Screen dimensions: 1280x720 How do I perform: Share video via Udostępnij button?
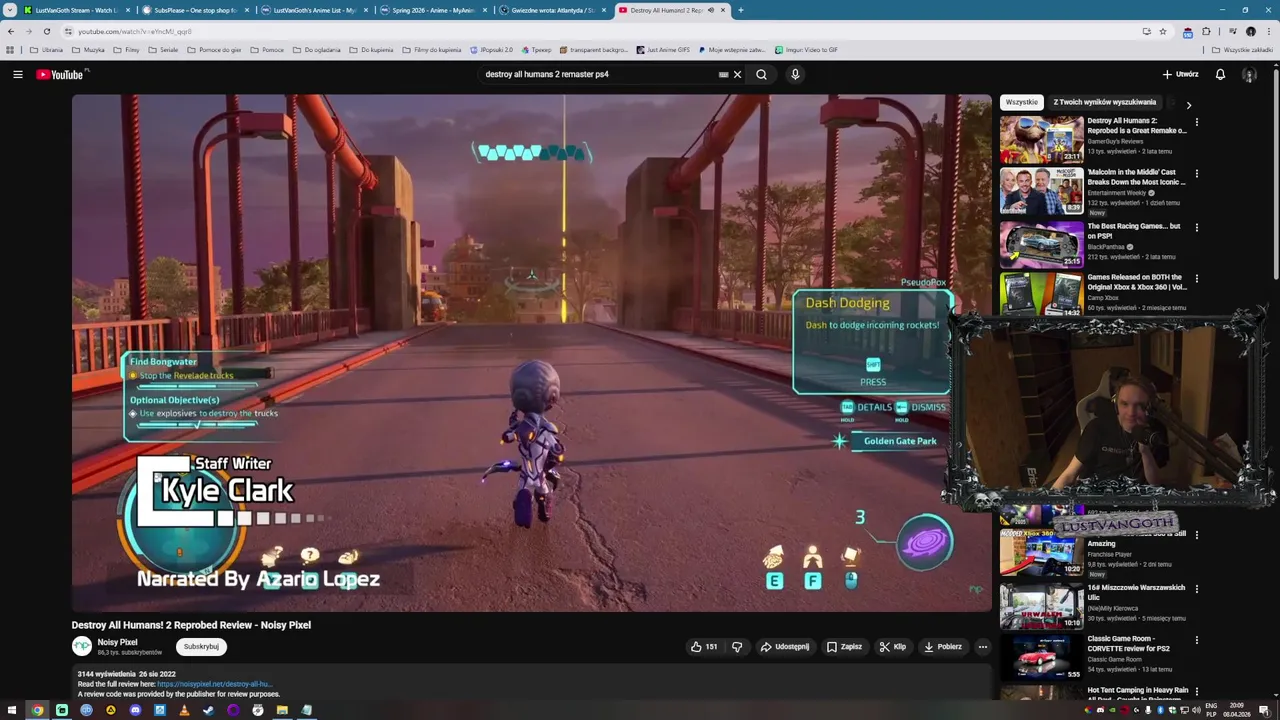click(785, 647)
